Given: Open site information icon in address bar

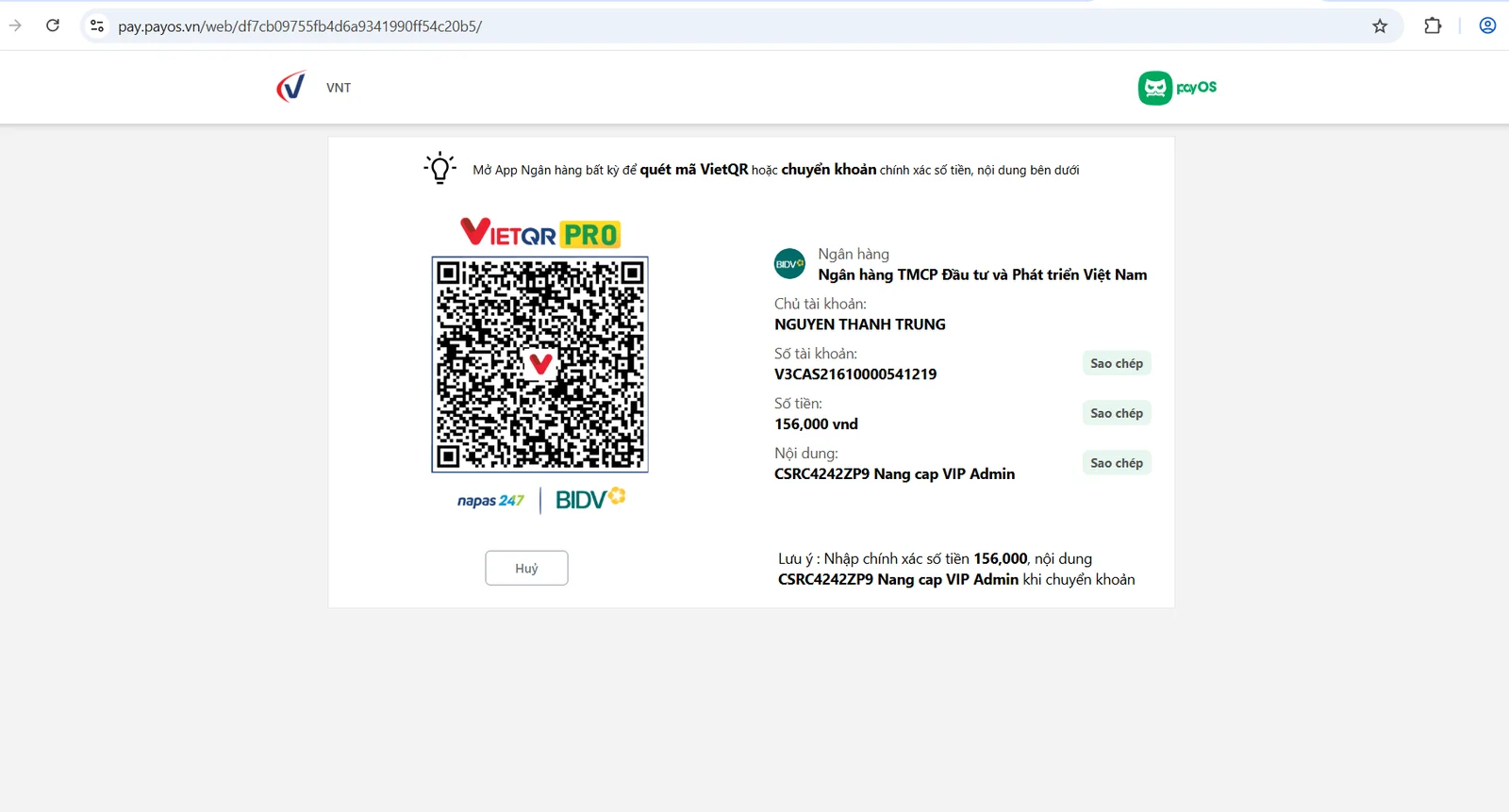Looking at the screenshot, I should click(x=97, y=26).
